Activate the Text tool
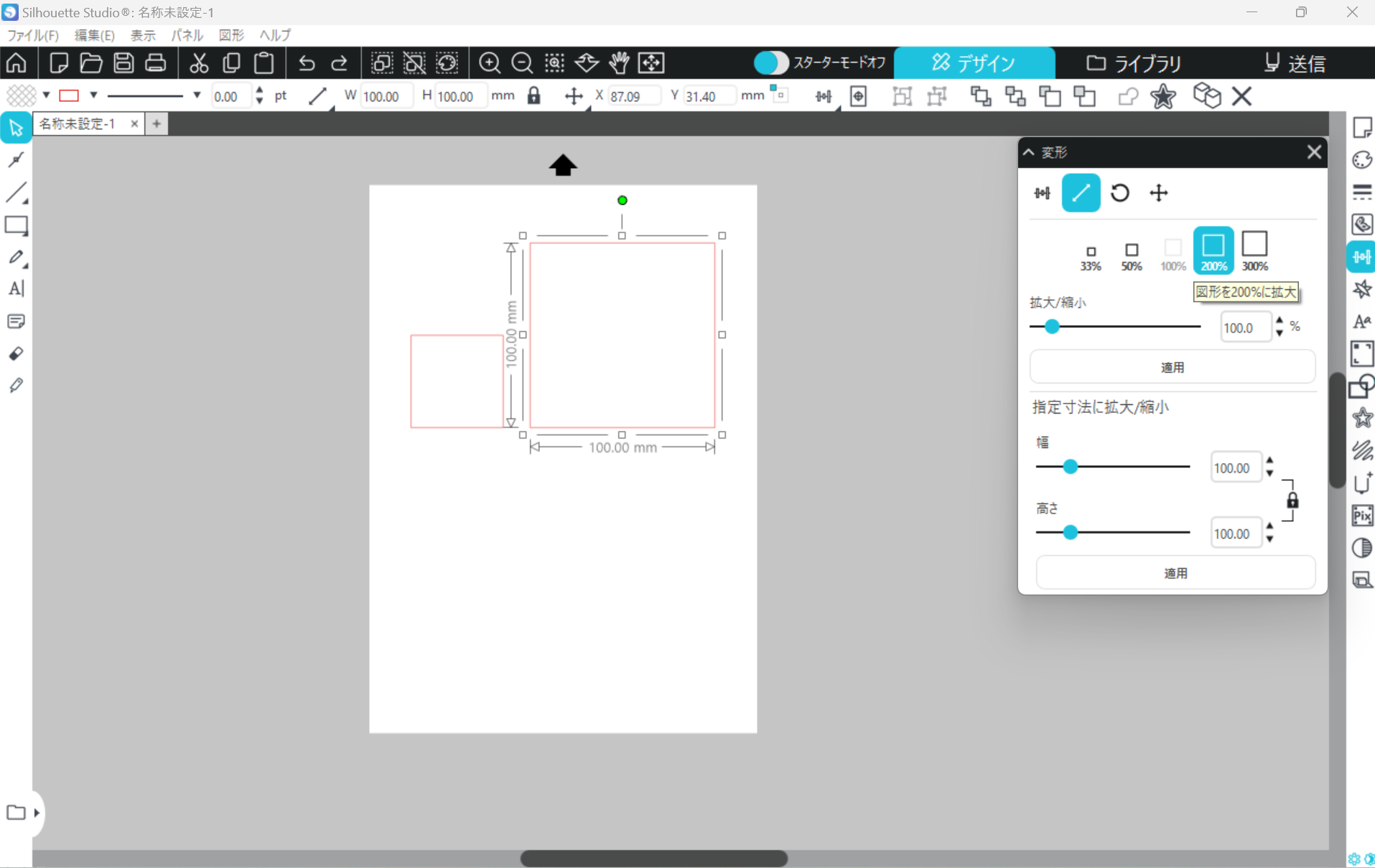This screenshot has height=868, width=1375. click(x=16, y=289)
